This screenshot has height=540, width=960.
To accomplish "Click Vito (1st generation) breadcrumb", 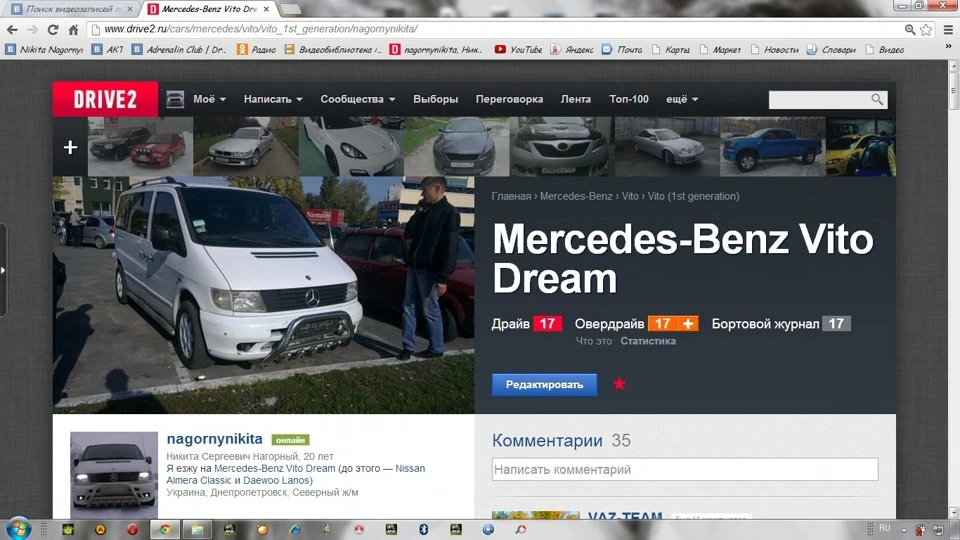I will click(x=694, y=196).
